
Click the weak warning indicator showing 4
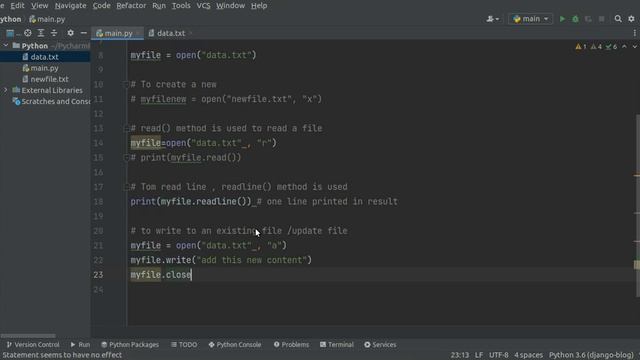pyautogui.click(x=596, y=47)
